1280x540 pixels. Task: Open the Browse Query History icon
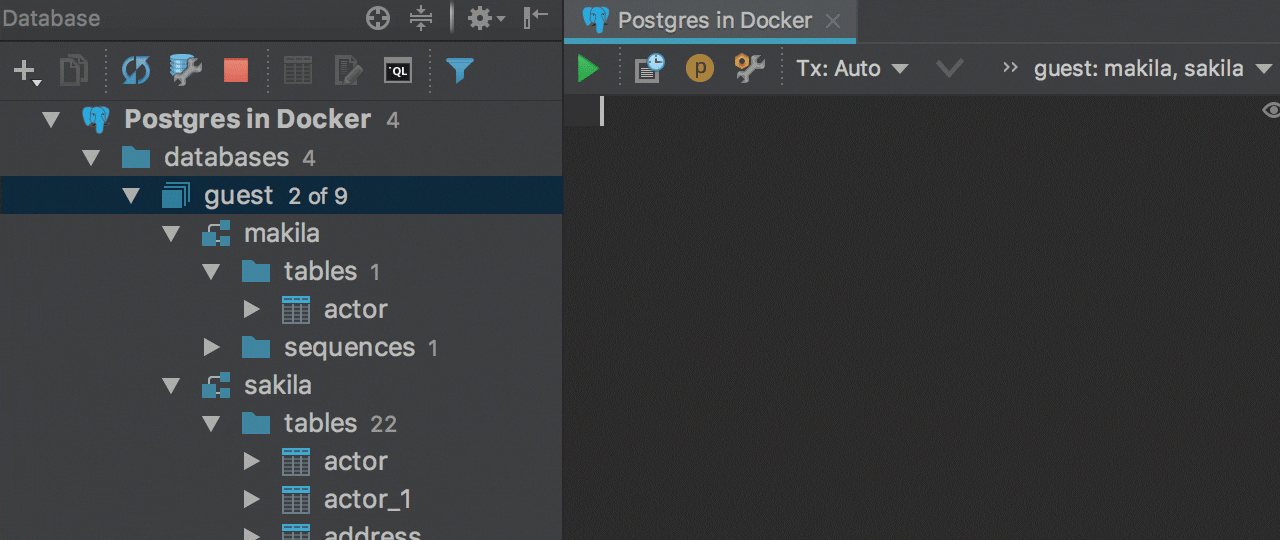(x=650, y=69)
